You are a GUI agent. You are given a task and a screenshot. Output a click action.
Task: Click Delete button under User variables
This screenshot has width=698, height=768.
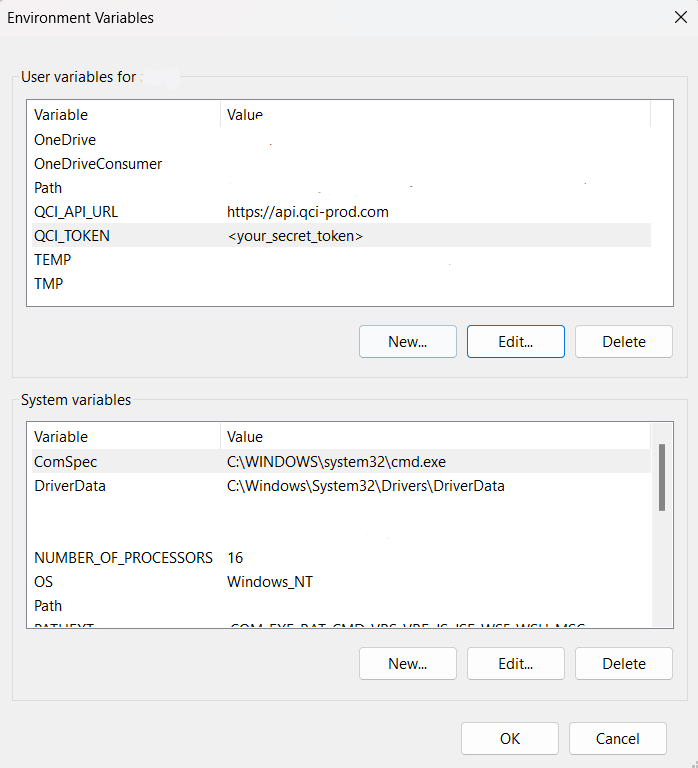click(624, 341)
